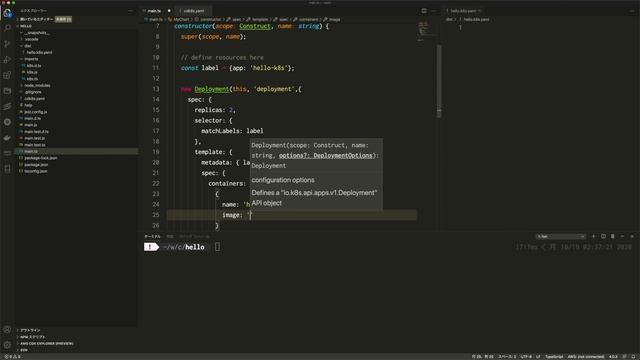640x360 pixels.
Task: Select the hello.k8s.yaml tab in right editor
Action: click(x=463, y=11)
